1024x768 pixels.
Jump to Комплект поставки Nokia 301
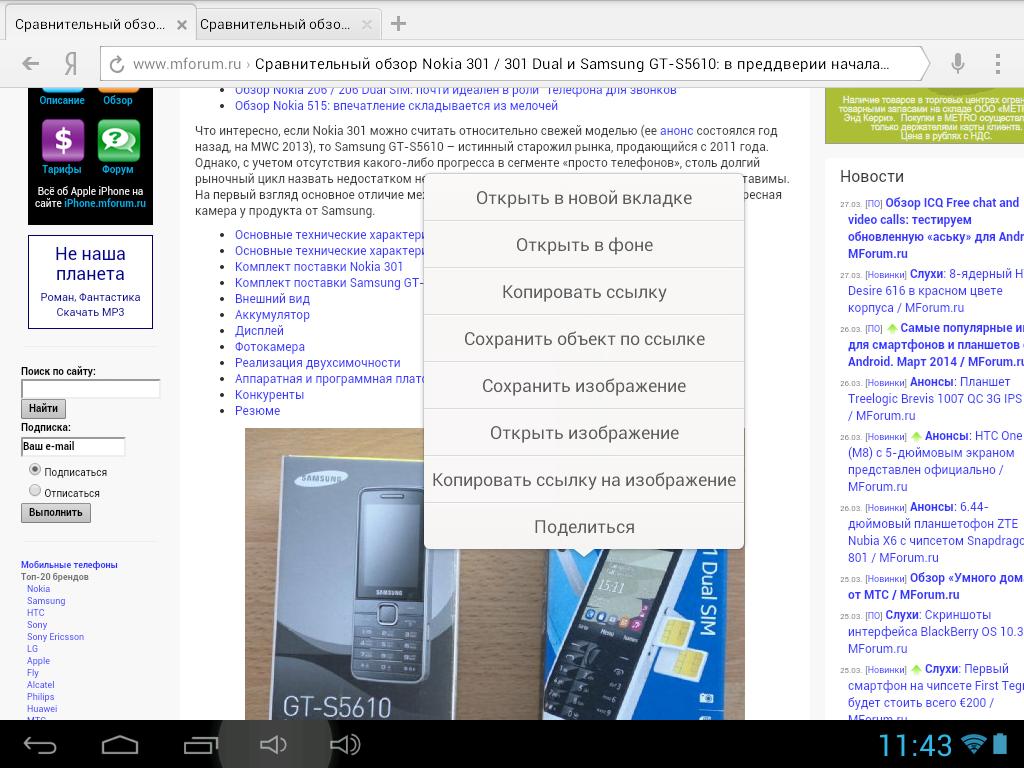(319, 266)
